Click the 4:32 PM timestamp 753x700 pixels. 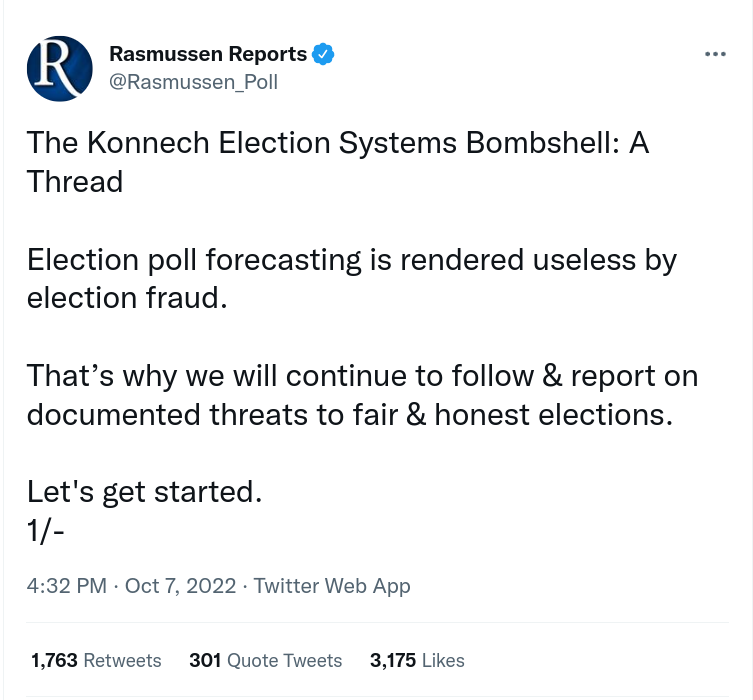coord(66,586)
